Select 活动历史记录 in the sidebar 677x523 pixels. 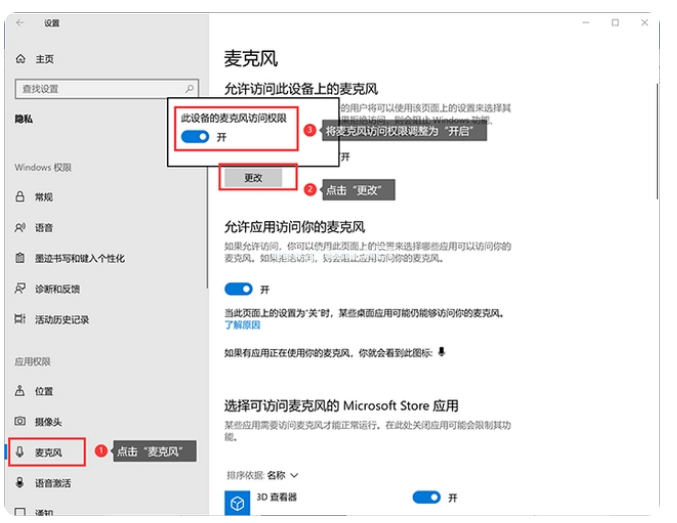pos(62,320)
